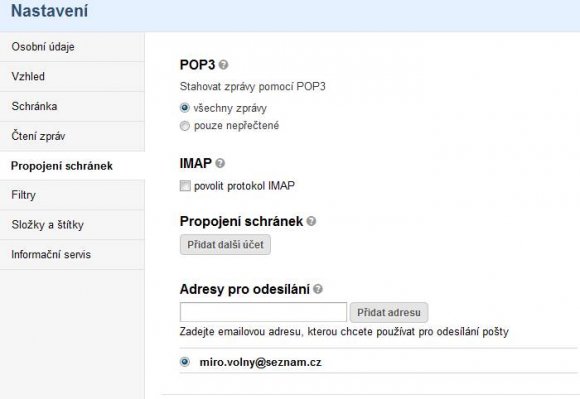The width and height of the screenshot is (580, 399).
Task: Go to the Schránka settings section
Action: tap(72, 106)
